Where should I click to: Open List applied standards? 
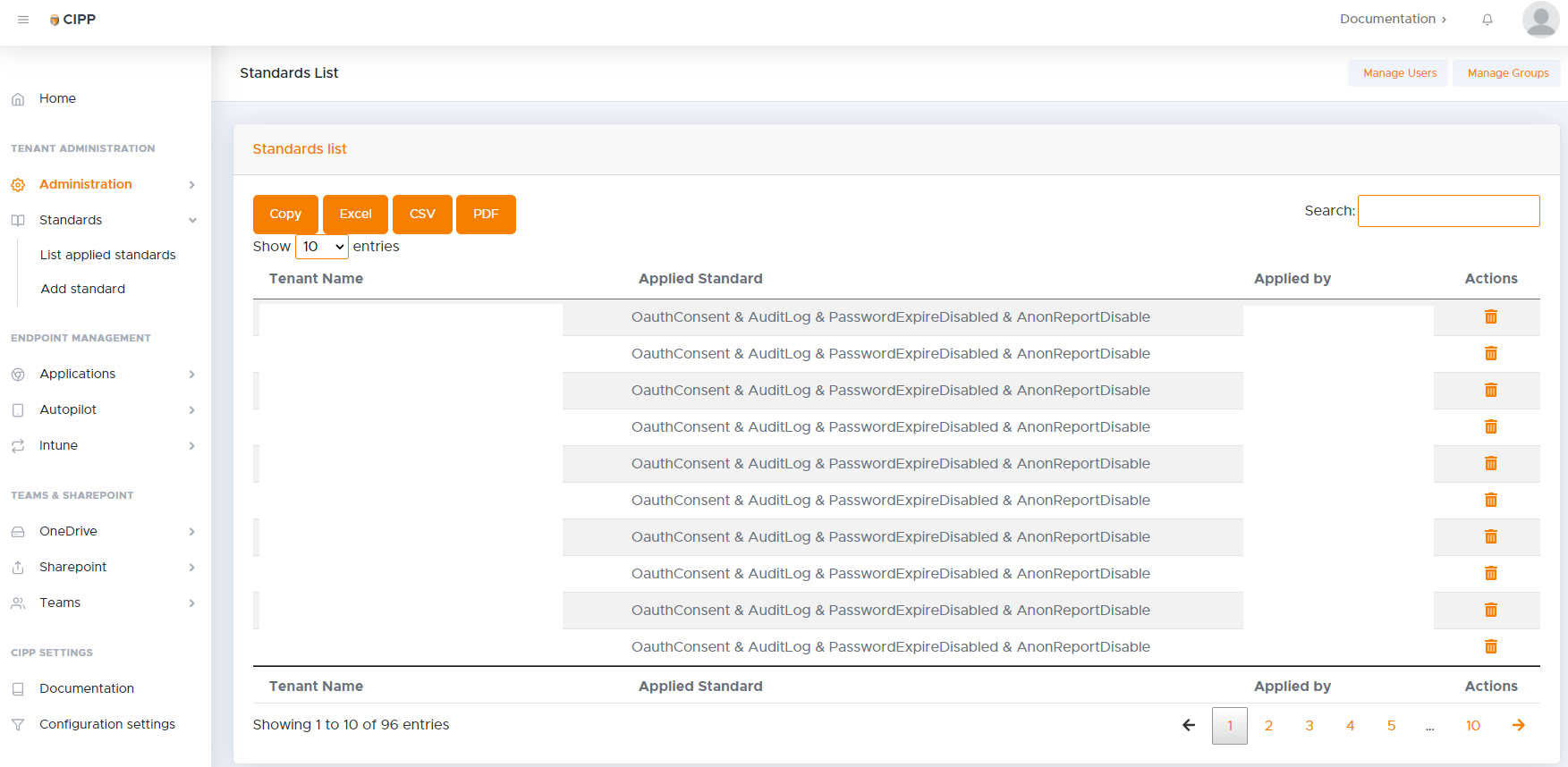tap(107, 255)
